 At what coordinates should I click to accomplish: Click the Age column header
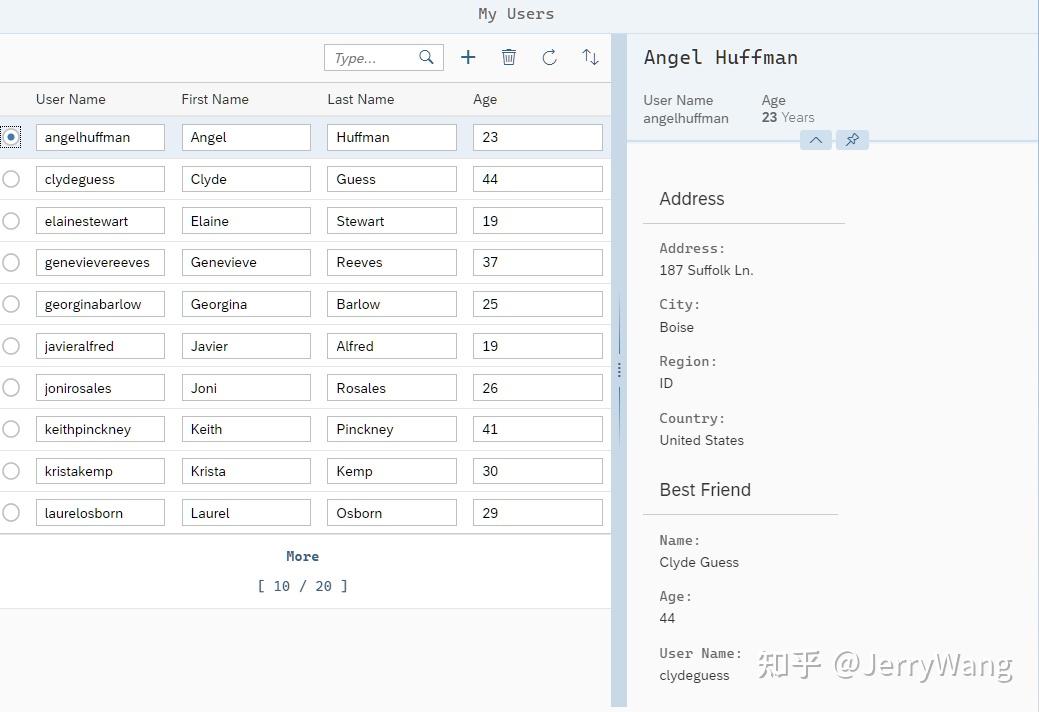485,99
